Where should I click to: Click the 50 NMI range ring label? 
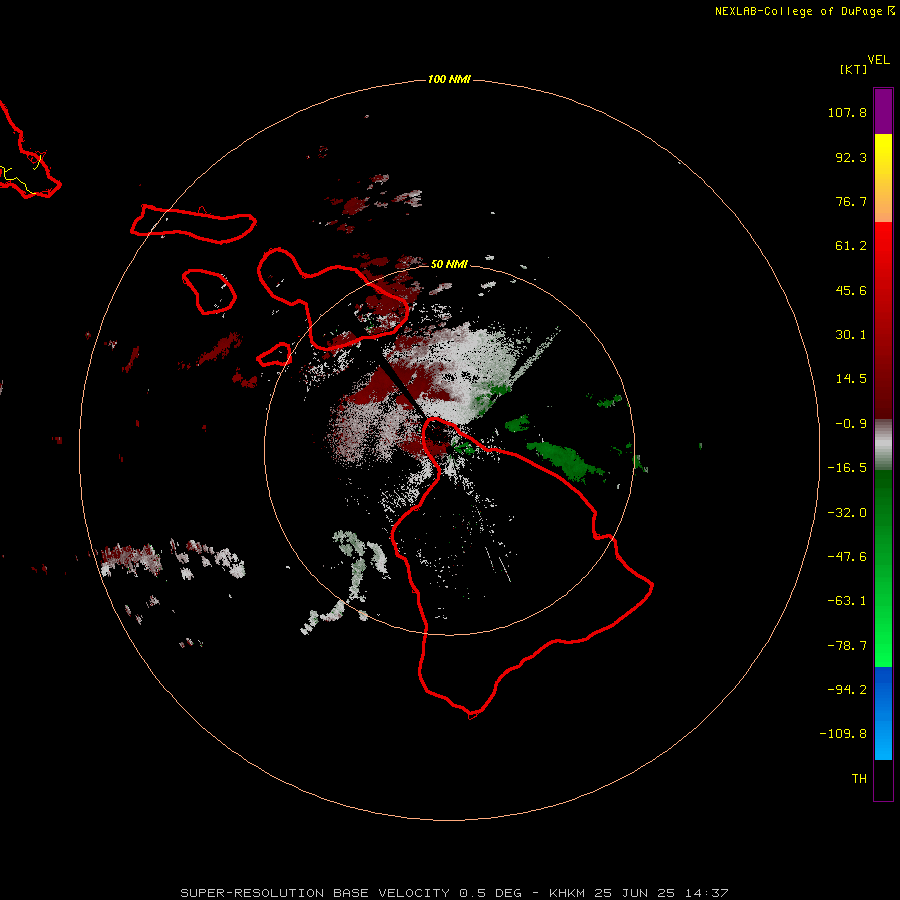(x=449, y=264)
